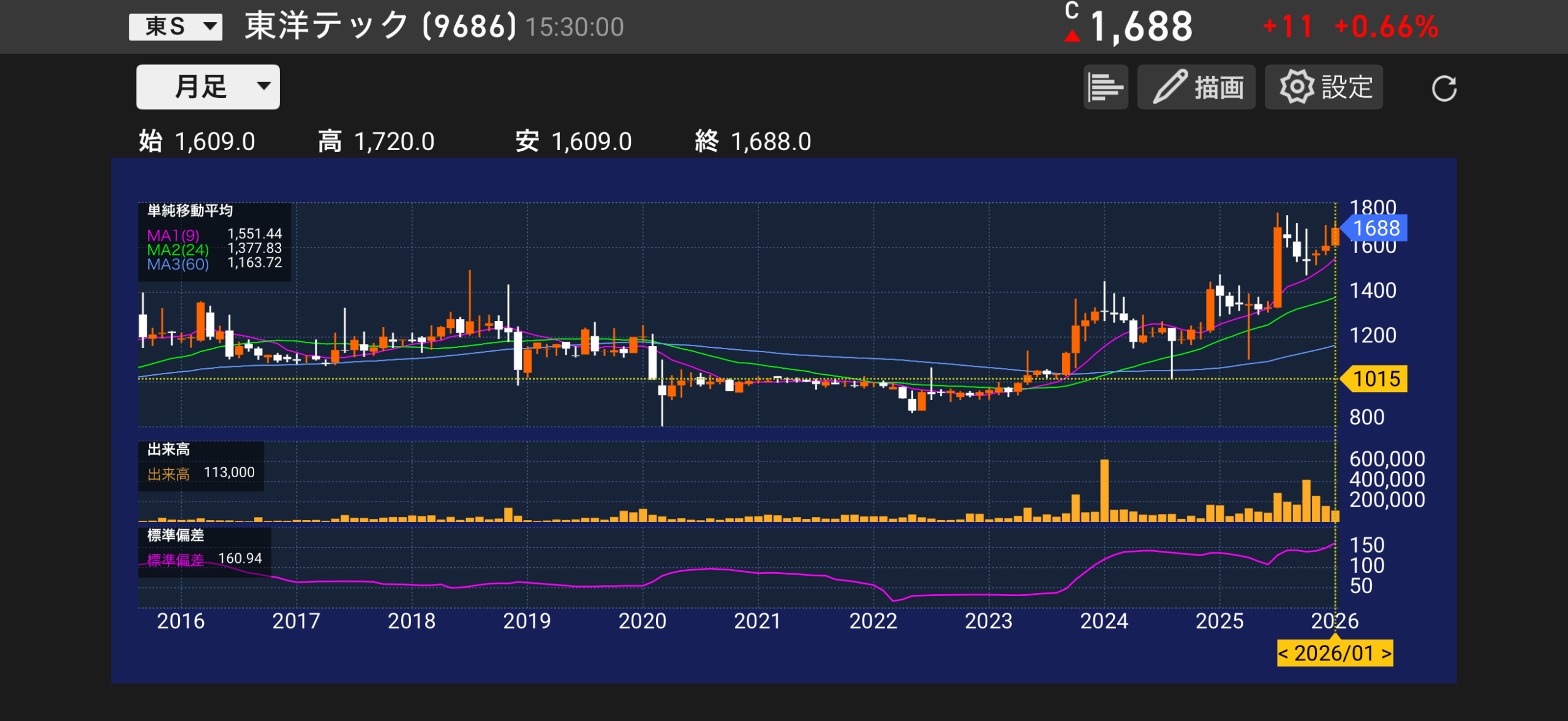The width and height of the screenshot is (1568, 721).
Task: Click the 2020 year label on time axis
Action: tap(642, 621)
